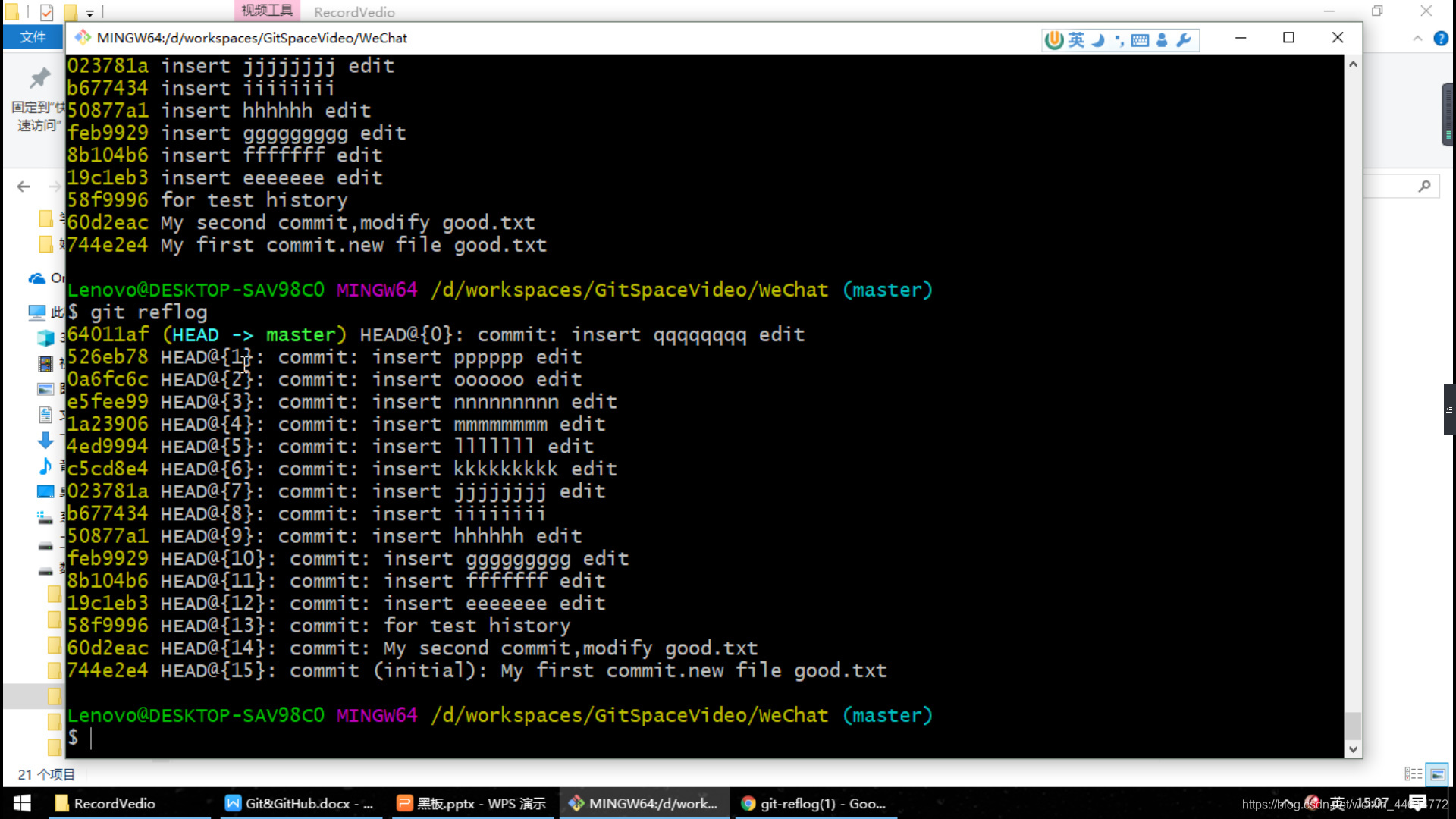Screen dimensions: 1456x819
Task: Click the terminal input prompt at bottom
Action: [91, 738]
